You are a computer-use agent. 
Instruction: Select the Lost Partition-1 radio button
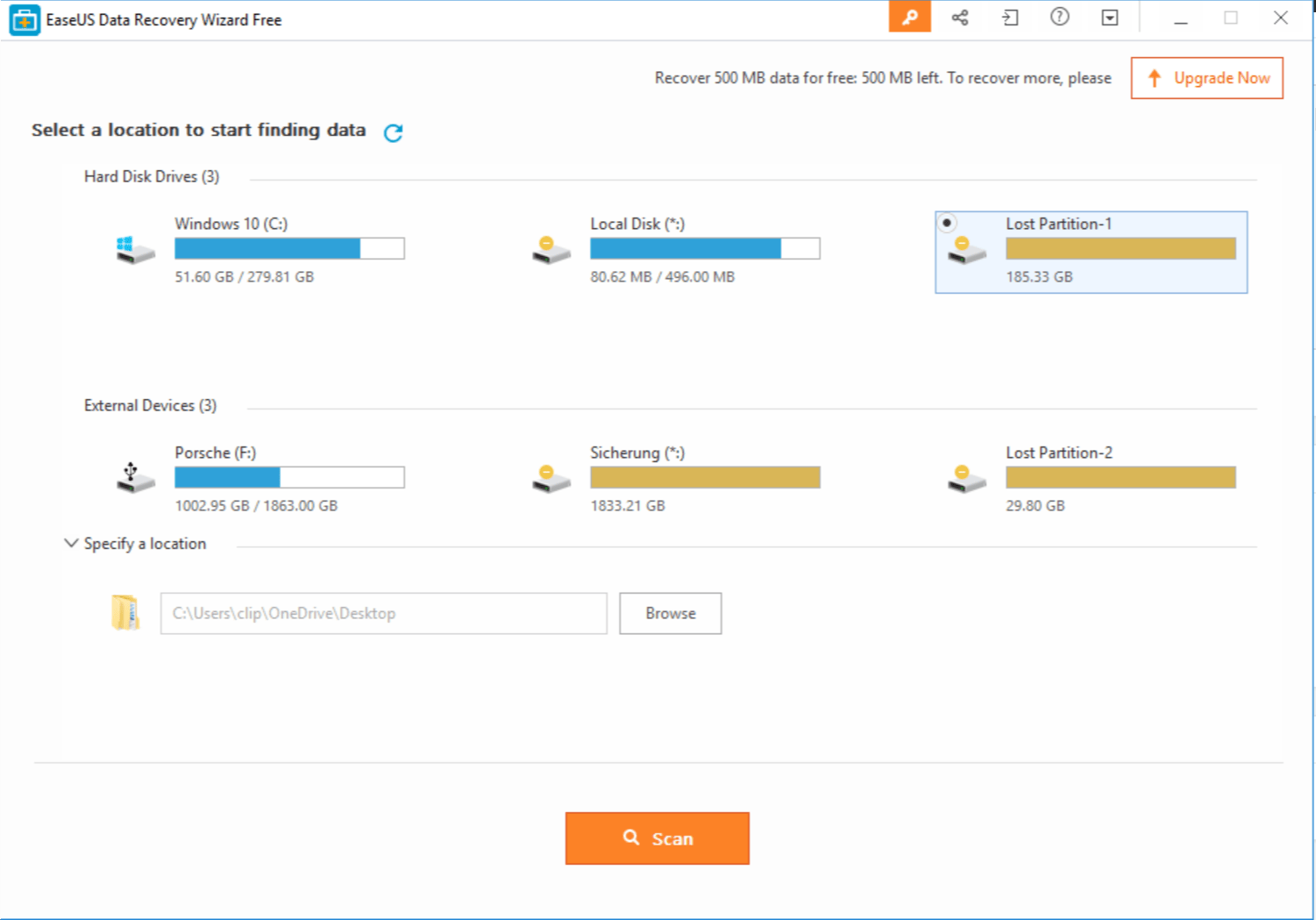coord(947,223)
